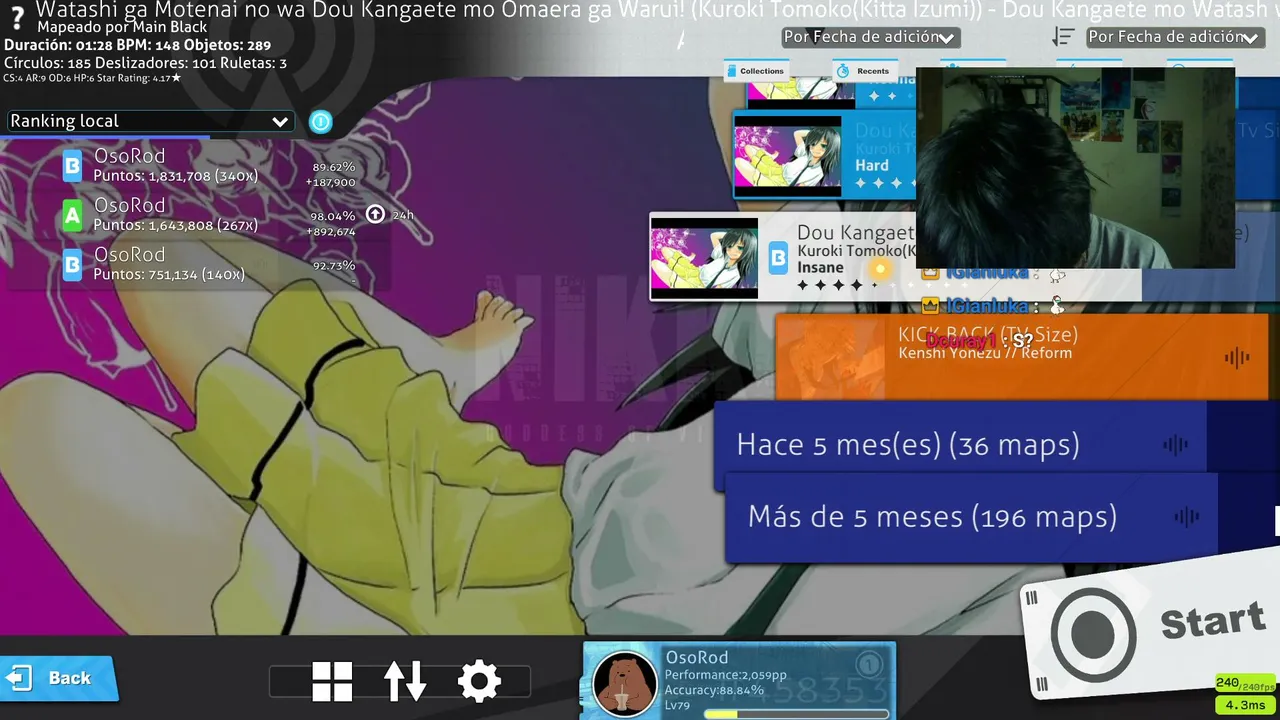The width and height of the screenshot is (1280, 720).
Task: Click the B grade badge on the 1,831,708 score
Action: [x=73, y=166]
